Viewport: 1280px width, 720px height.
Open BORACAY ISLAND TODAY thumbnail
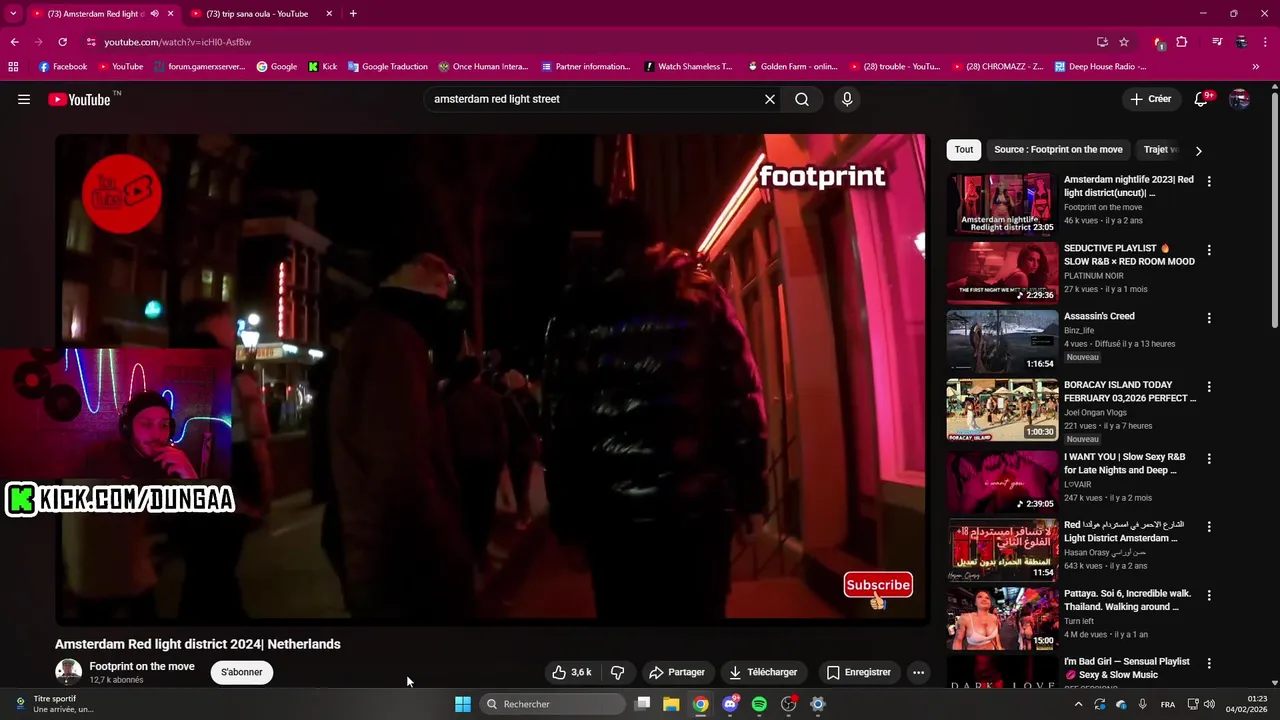coord(1002,410)
